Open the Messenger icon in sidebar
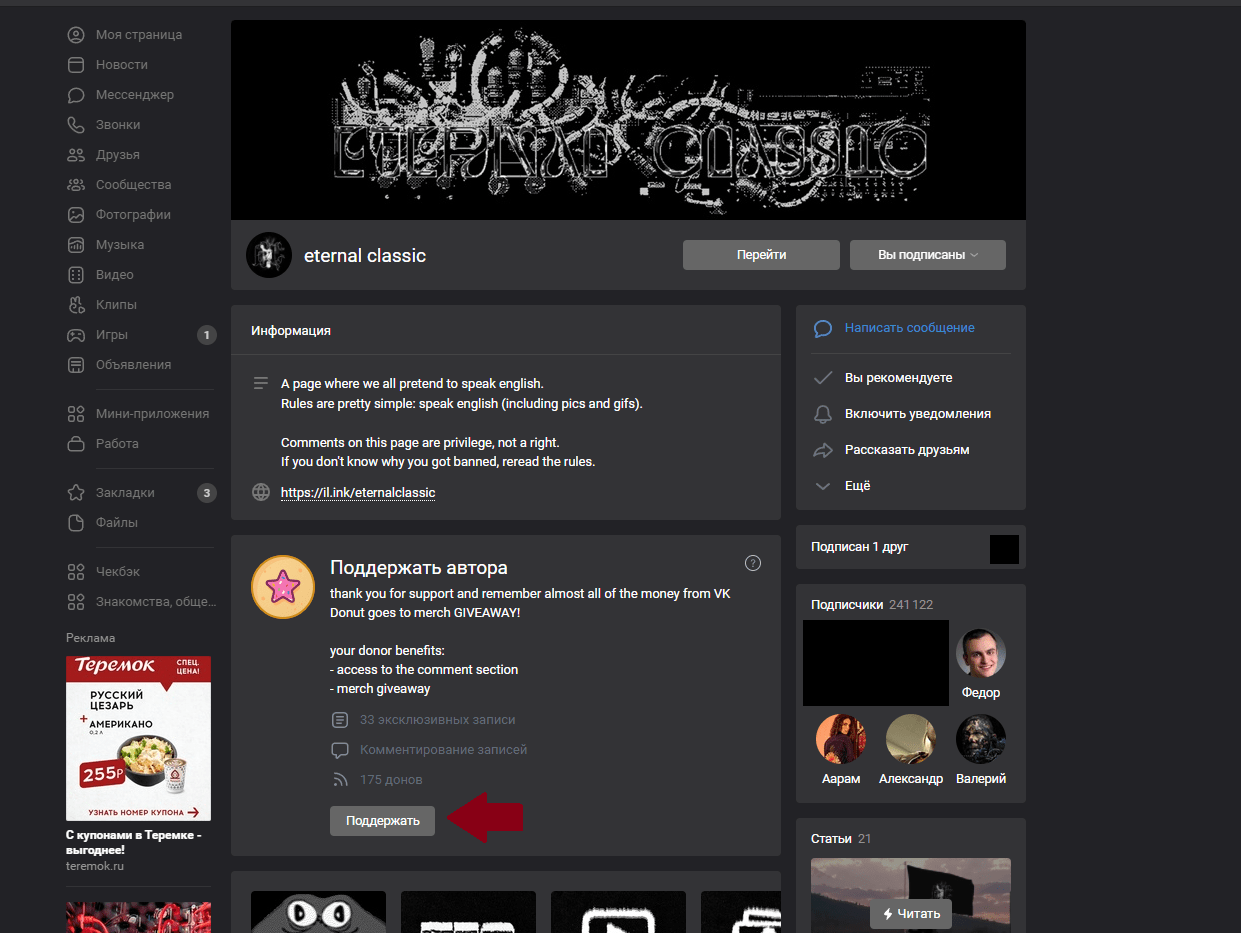The height and width of the screenshot is (933, 1241). 76,95
